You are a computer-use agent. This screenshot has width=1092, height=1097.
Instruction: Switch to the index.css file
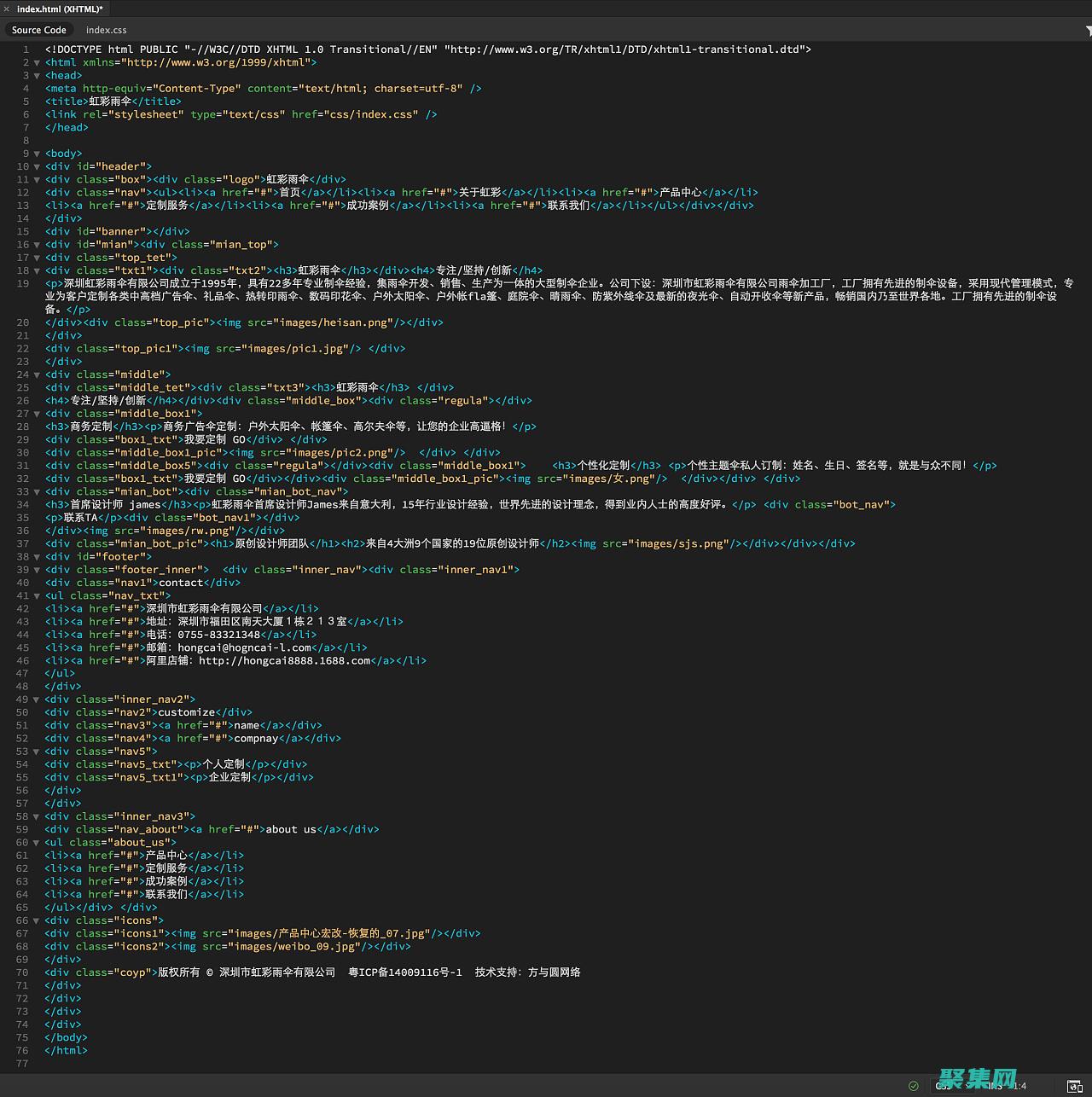(106, 29)
